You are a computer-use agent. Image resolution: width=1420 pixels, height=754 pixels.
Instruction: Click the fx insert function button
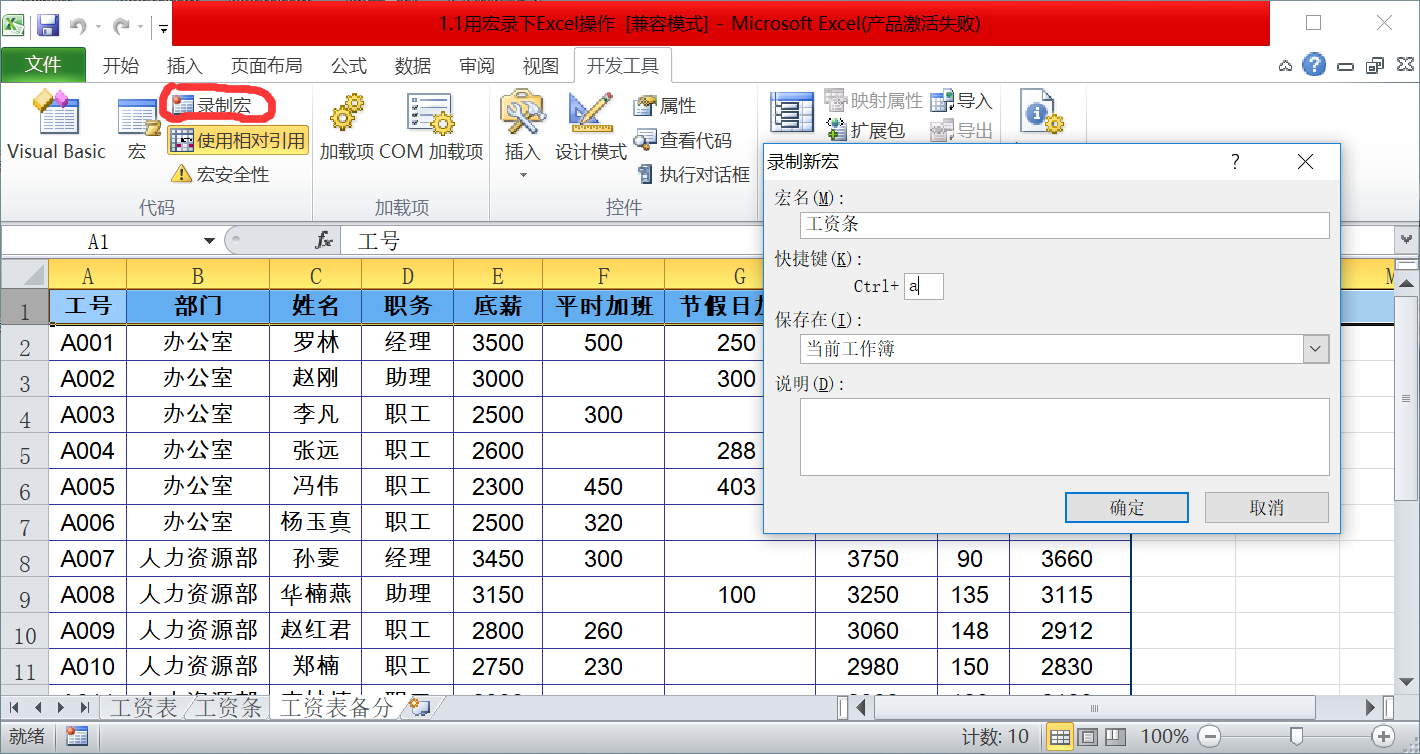click(324, 241)
